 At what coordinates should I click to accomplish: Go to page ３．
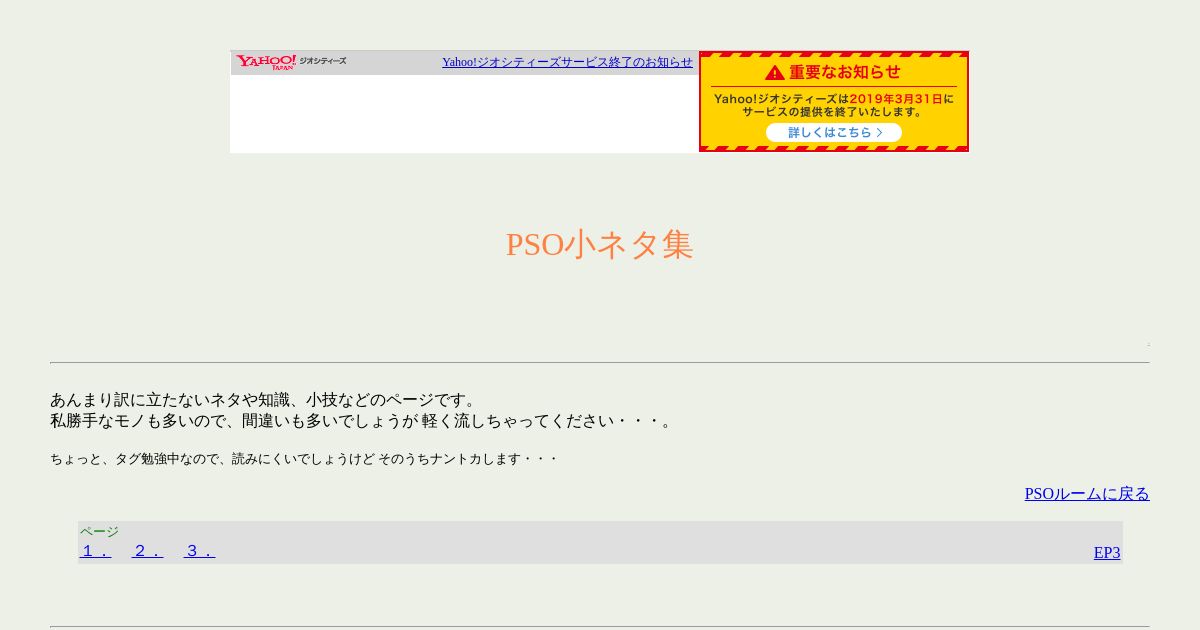(200, 551)
